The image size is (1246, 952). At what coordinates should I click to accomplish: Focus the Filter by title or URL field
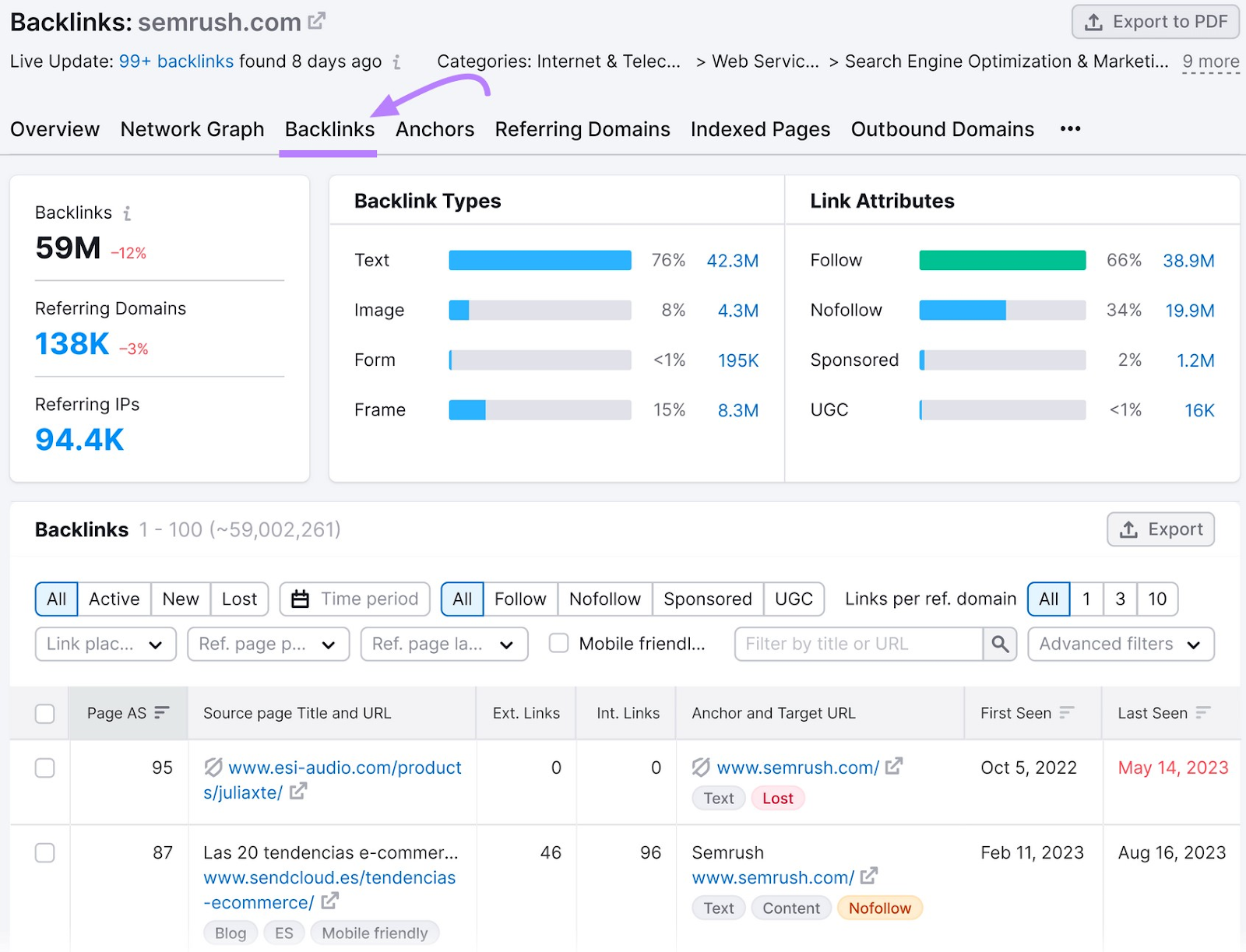click(x=859, y=644)
